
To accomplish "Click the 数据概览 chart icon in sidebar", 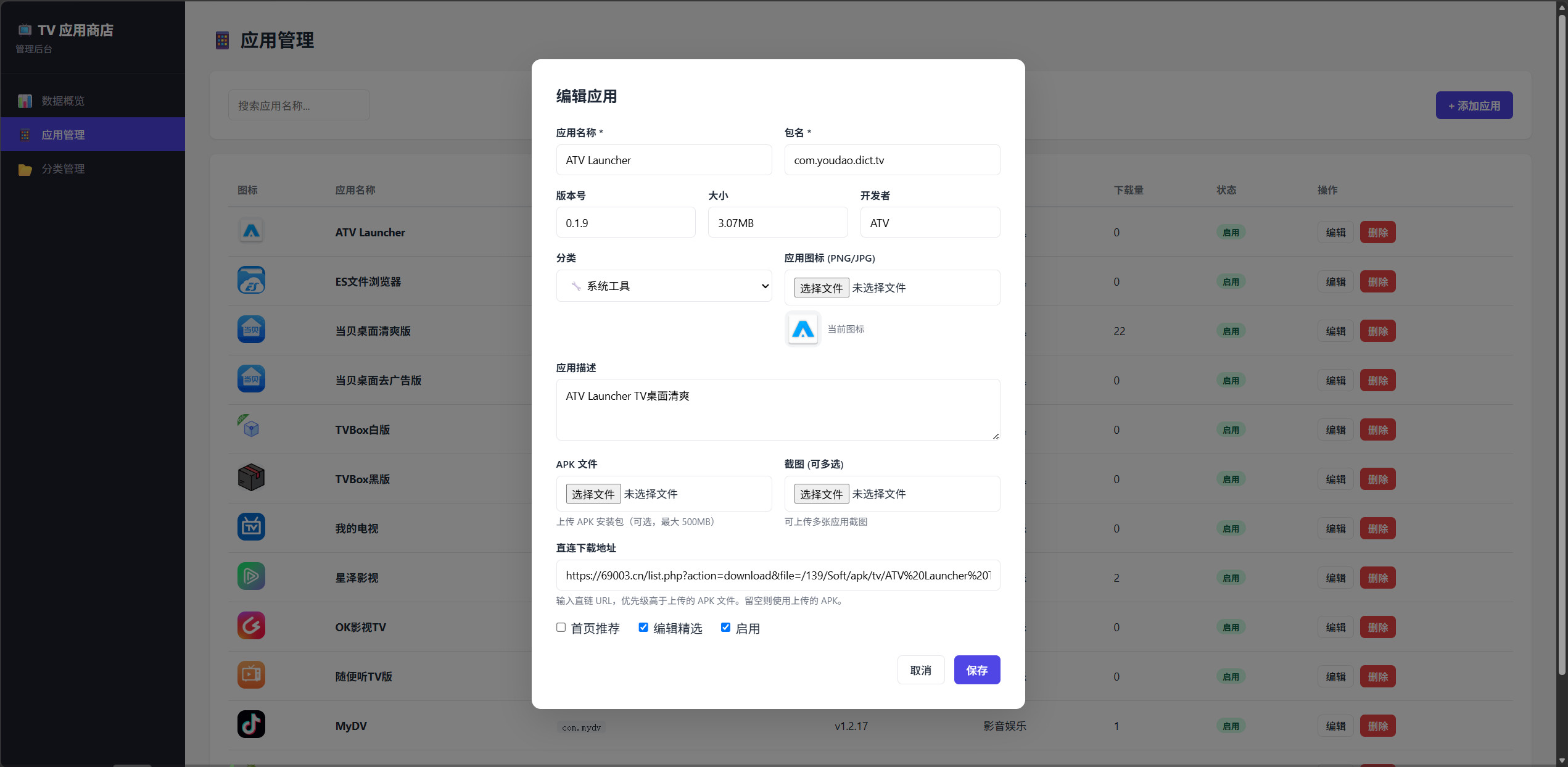I will pyautogui.click(x=25, y=101).
